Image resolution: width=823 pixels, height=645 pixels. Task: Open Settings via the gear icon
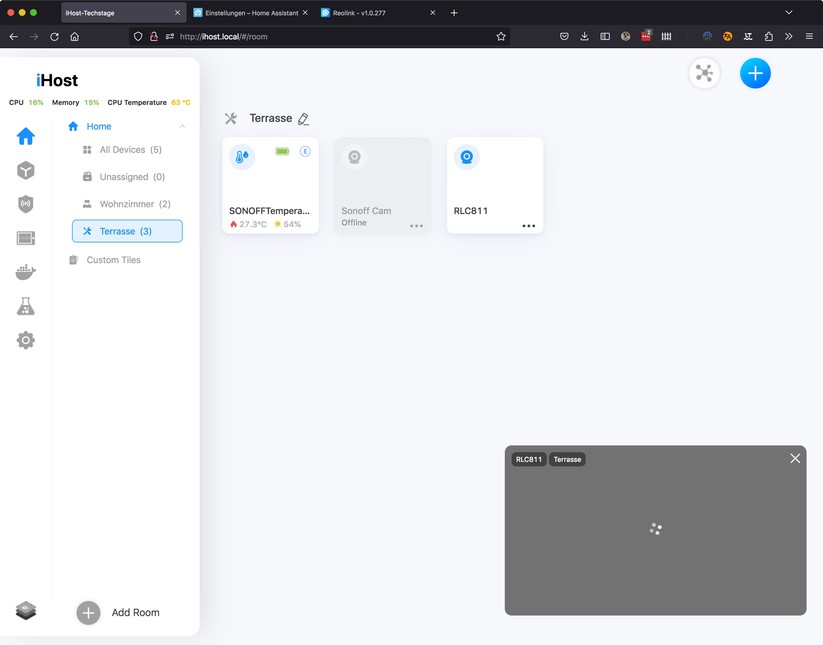tap(25, 340)
